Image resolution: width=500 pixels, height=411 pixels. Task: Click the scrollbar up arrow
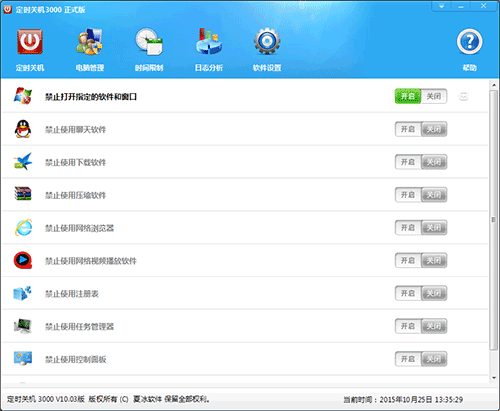pyautogui.click(x=494, y=85)
